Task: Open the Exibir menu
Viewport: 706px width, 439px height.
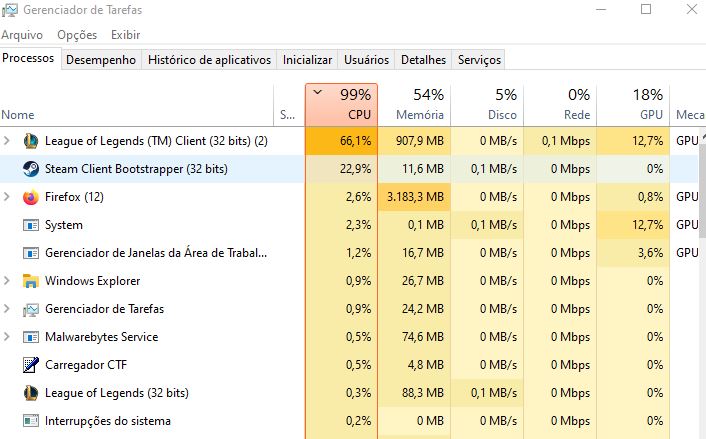Action: tap(126, 35)
